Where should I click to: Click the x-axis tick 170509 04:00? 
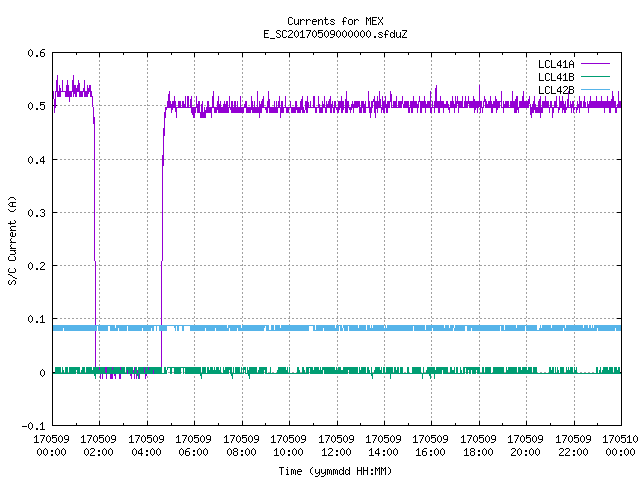coord(146,446)
